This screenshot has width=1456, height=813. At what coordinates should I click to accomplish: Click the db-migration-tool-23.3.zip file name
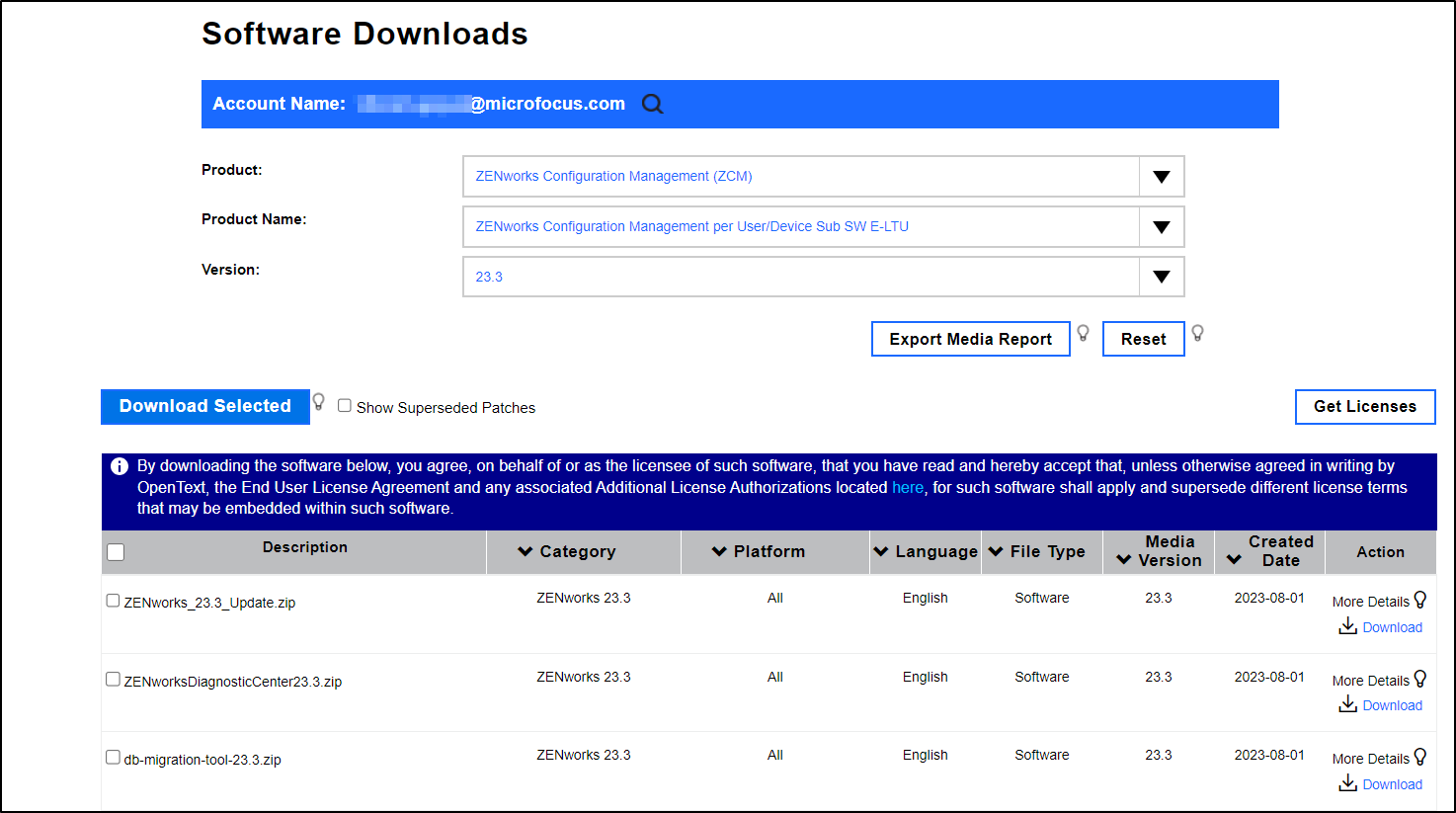202,760
